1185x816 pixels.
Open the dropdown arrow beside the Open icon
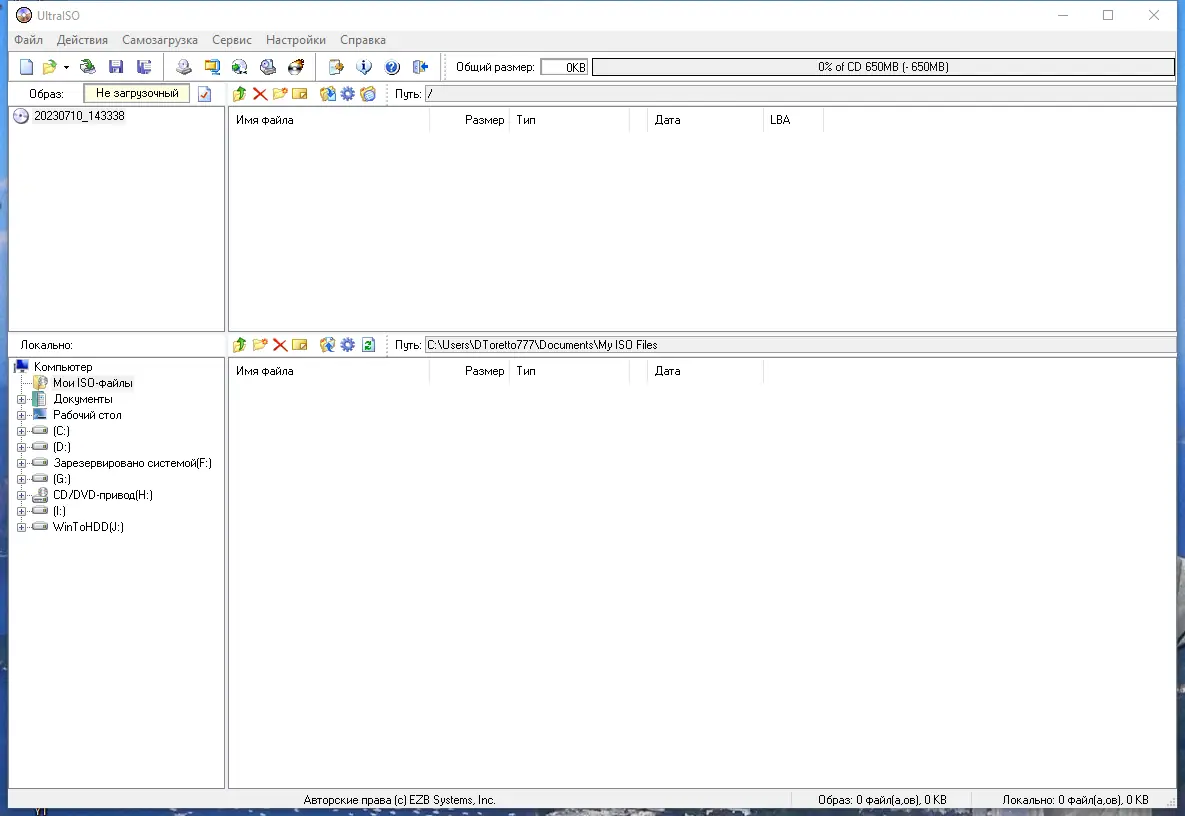coord(67,67)
